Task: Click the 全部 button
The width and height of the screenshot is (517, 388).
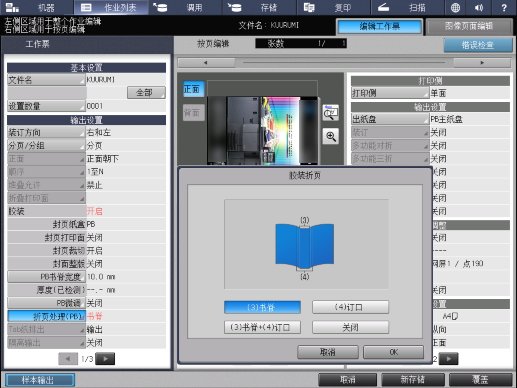Action: tap(146, 92)
